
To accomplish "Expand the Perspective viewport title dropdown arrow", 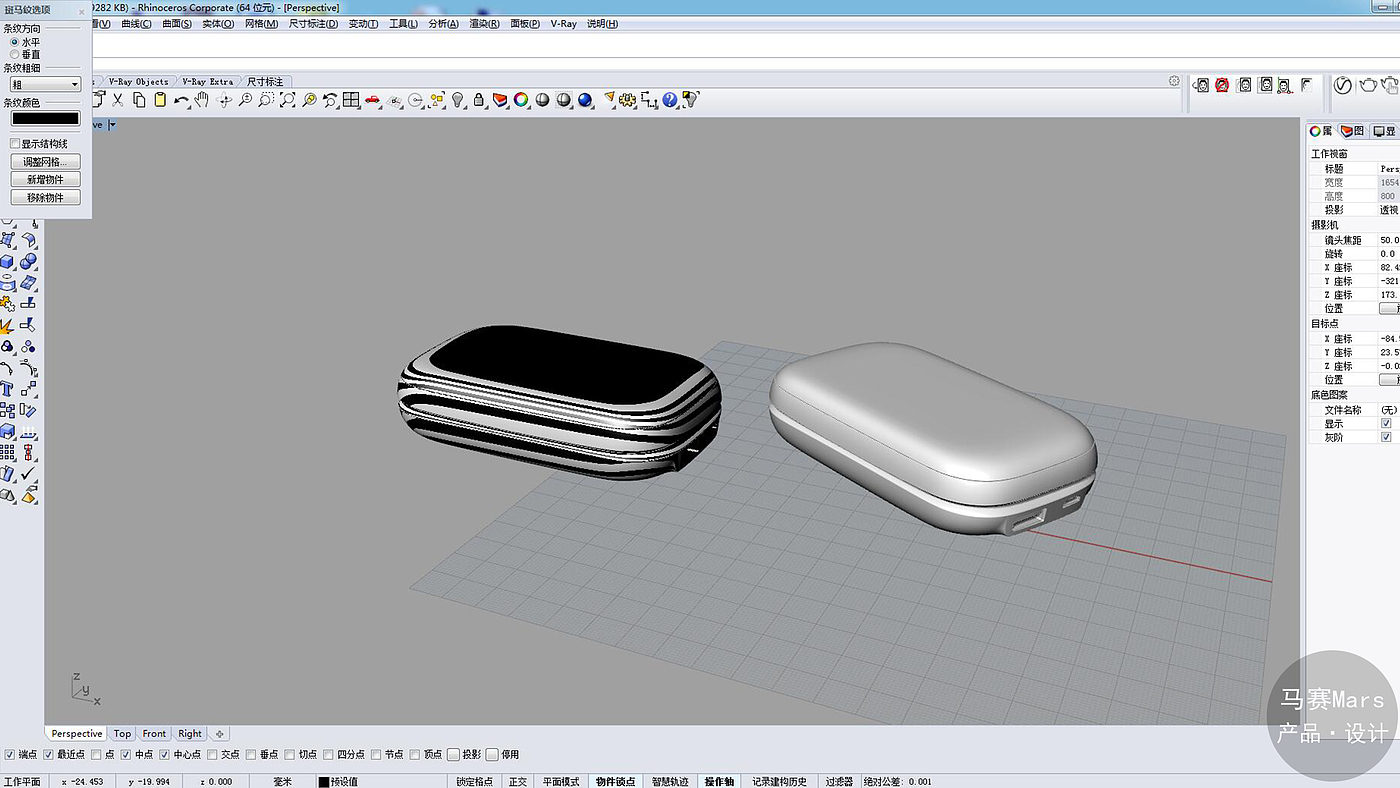I will click(x=113, y=125).
